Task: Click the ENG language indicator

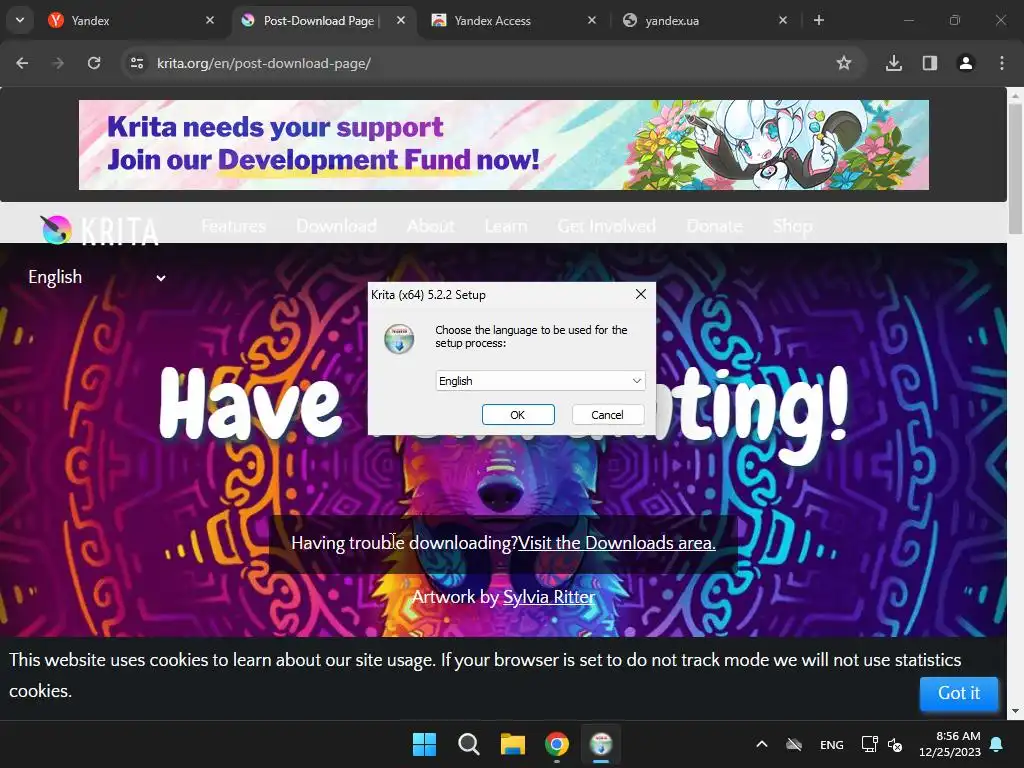Action: point(831,744)
